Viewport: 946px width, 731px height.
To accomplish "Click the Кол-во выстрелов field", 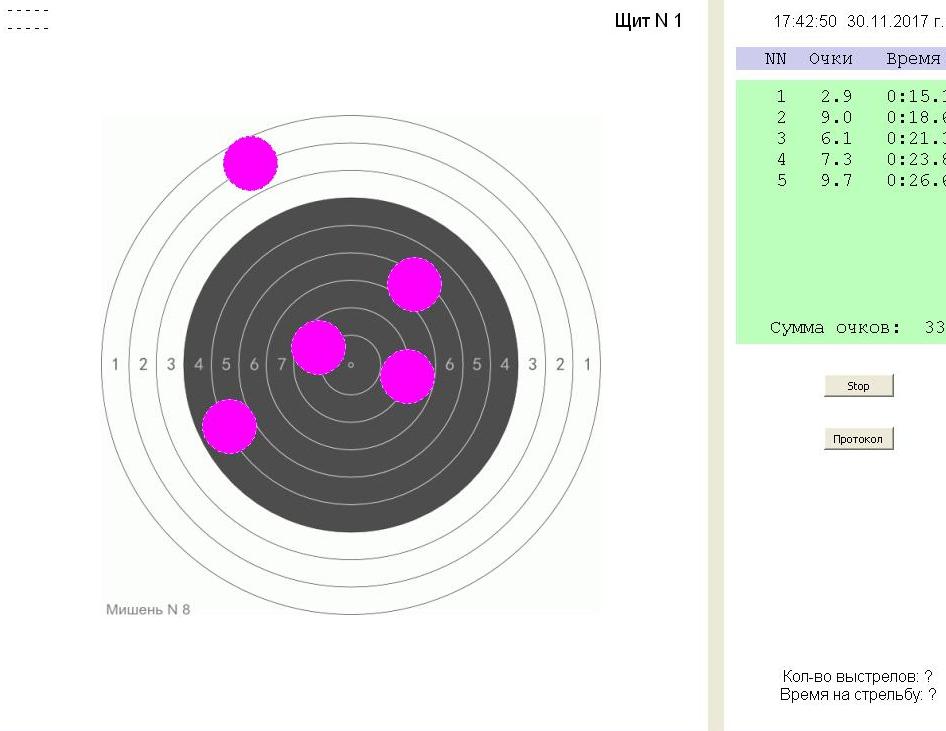I will click(857, 677).
